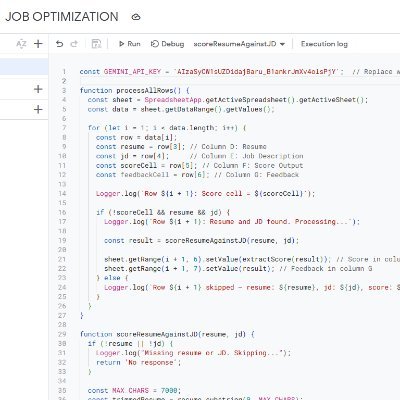Sort files alphabetically with AZ icon
Image resolution: width=400 pixels, height=400 pixels.
[x=21, y=44]
